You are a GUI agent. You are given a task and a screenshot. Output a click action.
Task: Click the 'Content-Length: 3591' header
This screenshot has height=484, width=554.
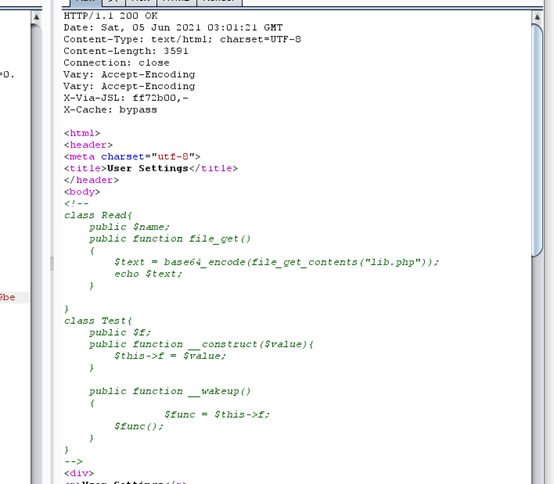pos(126,51)
